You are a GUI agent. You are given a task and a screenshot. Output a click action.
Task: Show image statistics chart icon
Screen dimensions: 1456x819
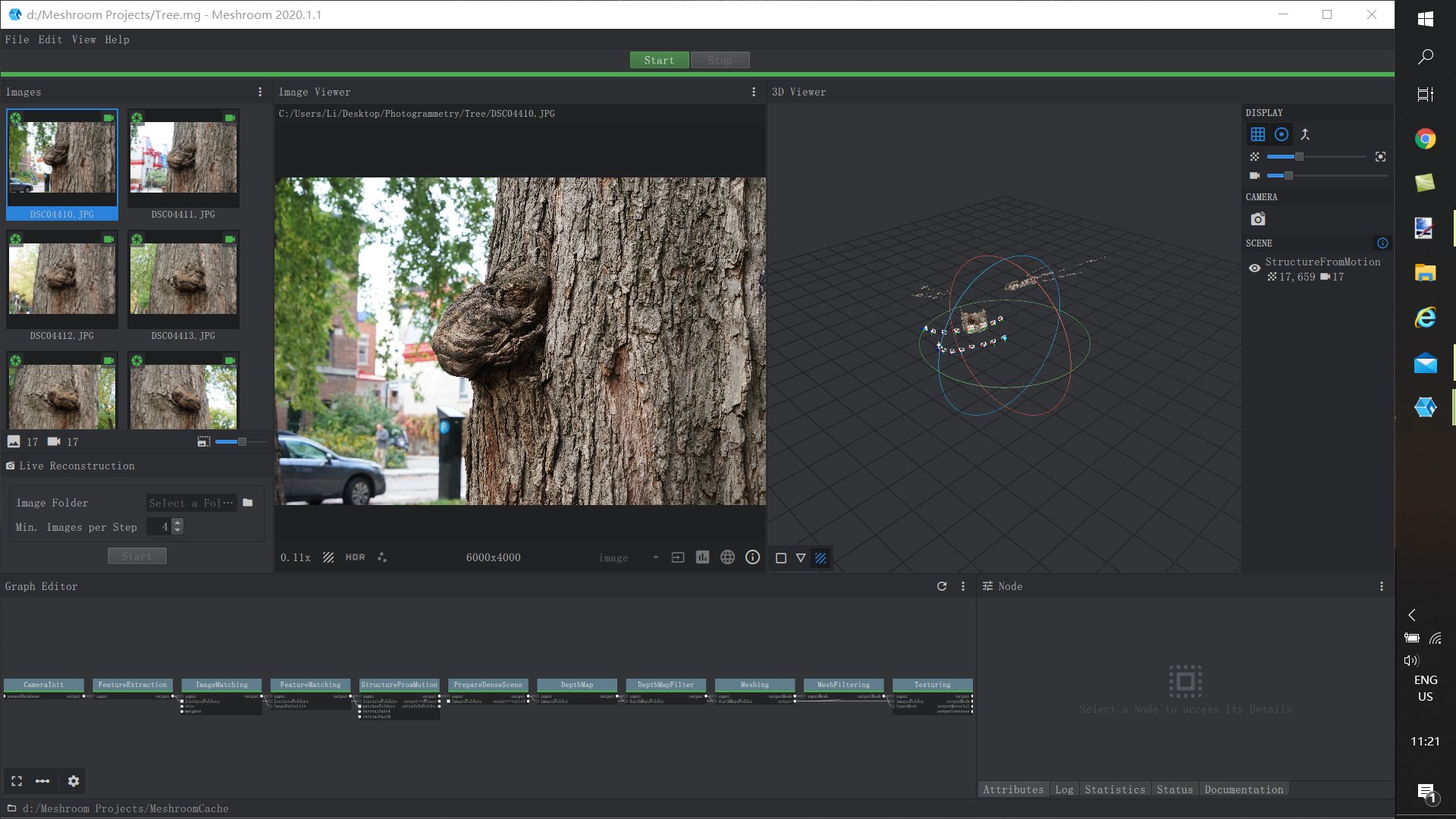point(703,557)
